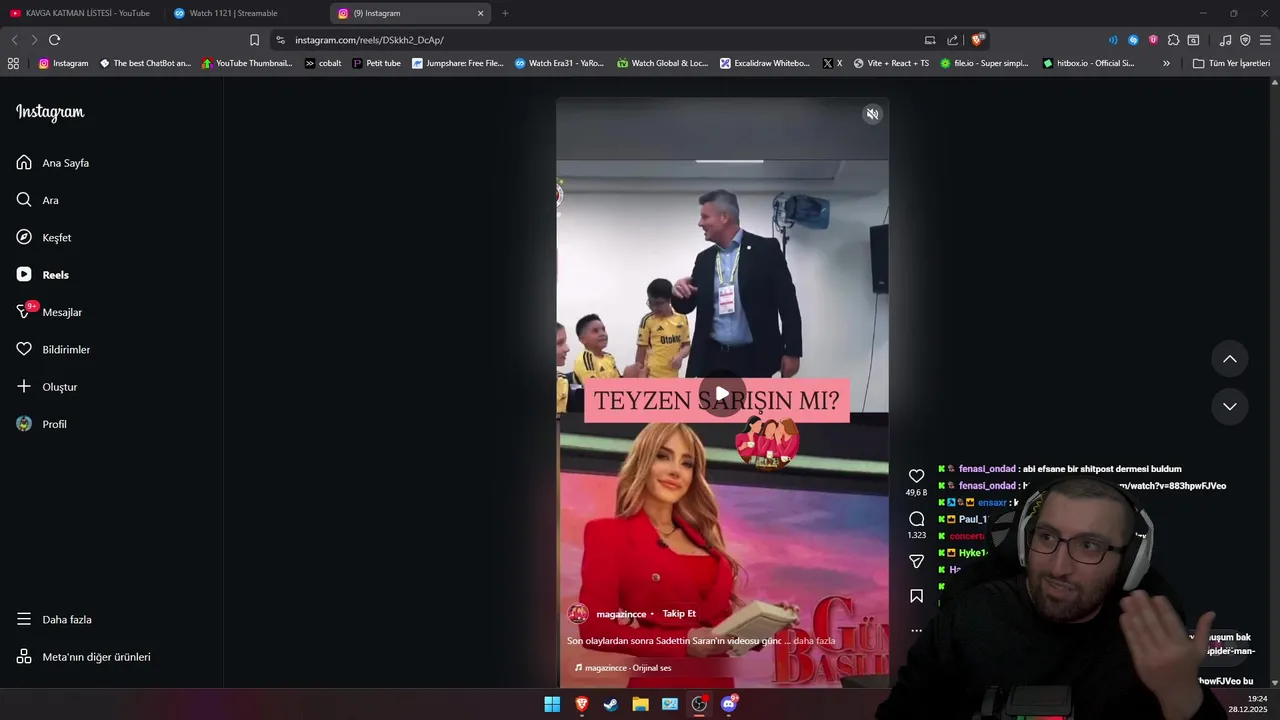Click Oluştur to create a post
Image resolution: width=1280 pixels, height=720 pixels.
[47, 387]
